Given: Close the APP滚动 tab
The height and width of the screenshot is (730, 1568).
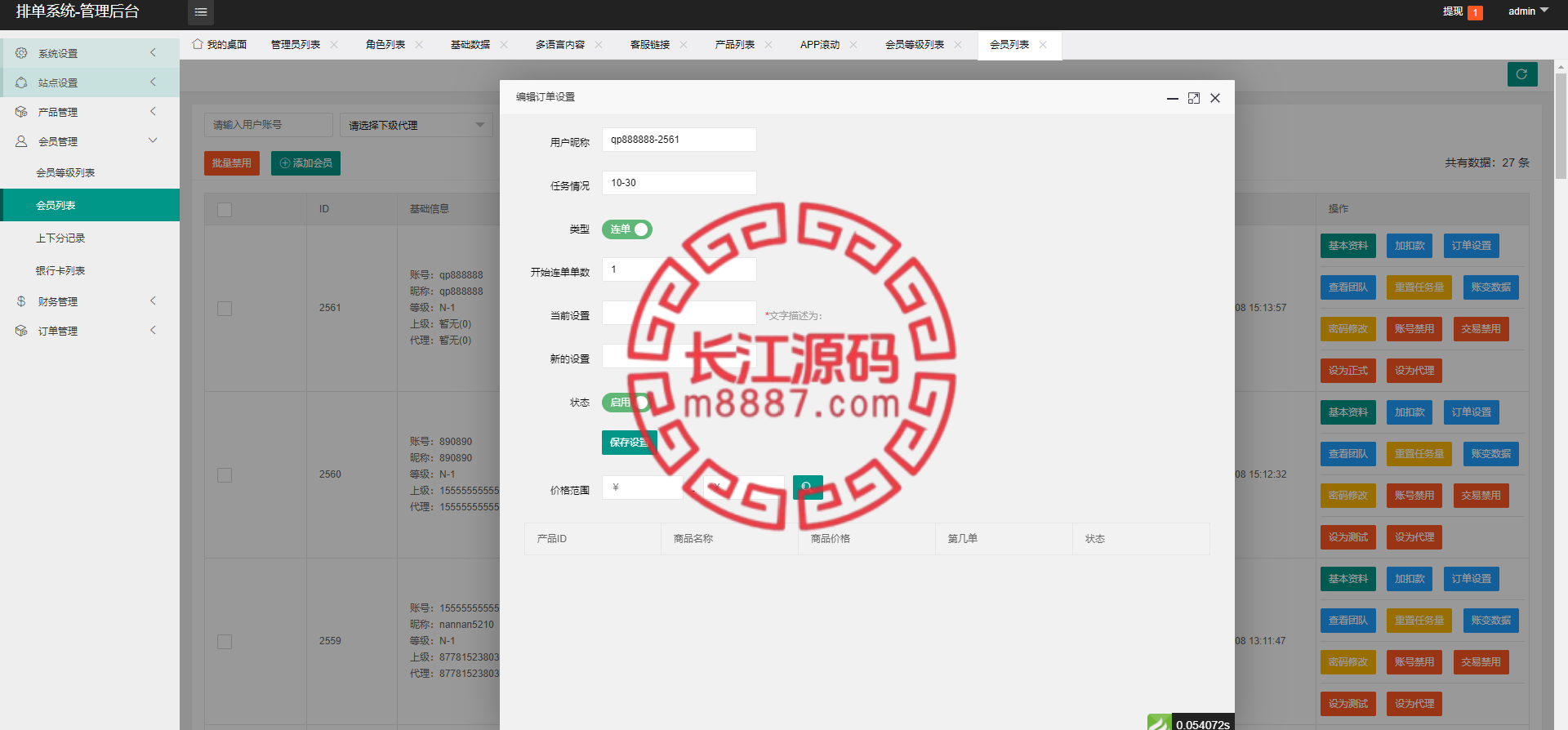Looking at the screenshot, I should click(x=853, y=45).
